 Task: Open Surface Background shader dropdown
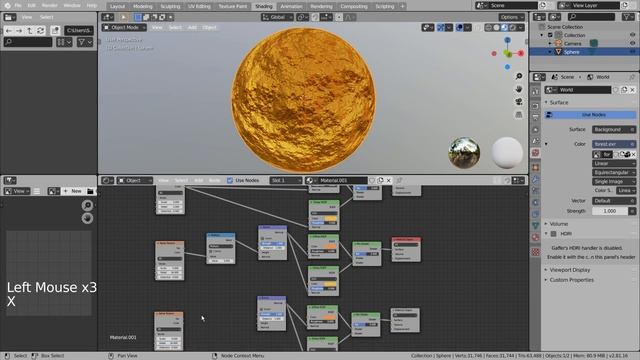tap(614, 129)
